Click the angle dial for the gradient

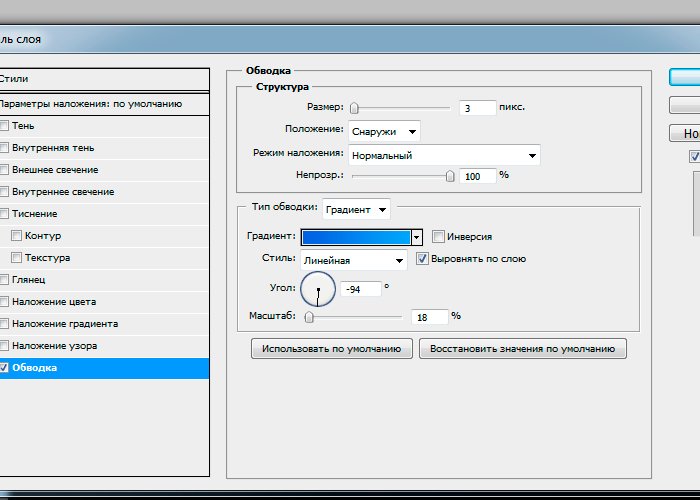pos(318,289)
